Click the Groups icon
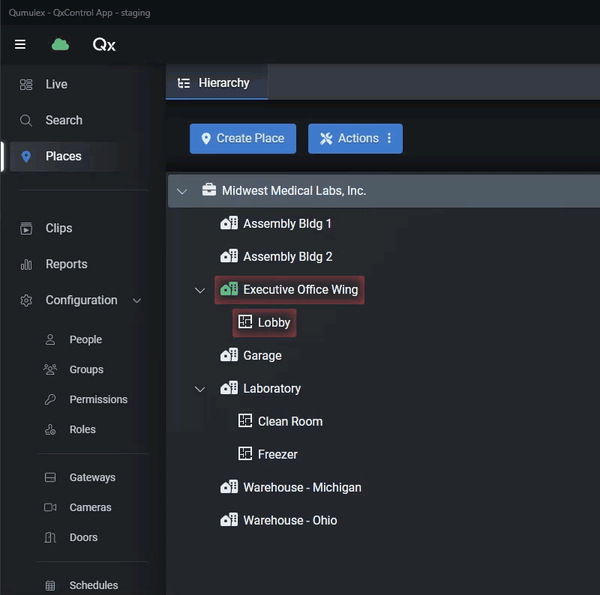The height and width of the screenshot is (595, 600). click(x=50, y=369)
